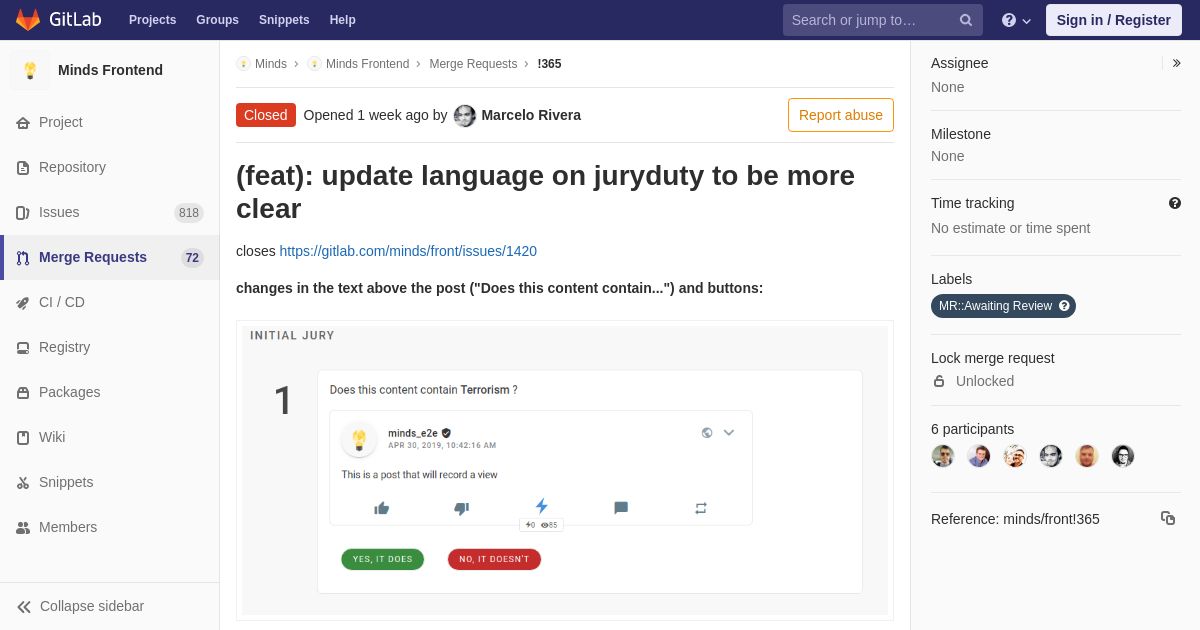
Task: Click the CI / CD rocket icon
Action: 23,303
